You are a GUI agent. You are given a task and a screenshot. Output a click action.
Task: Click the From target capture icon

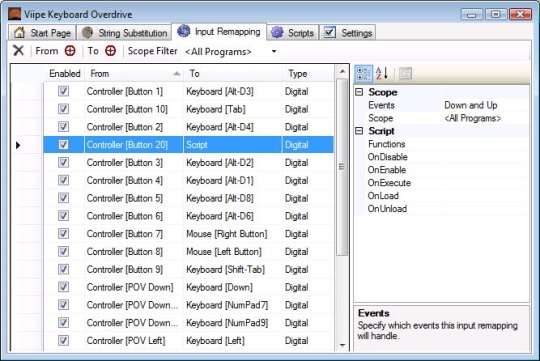(x=70, y=51)
